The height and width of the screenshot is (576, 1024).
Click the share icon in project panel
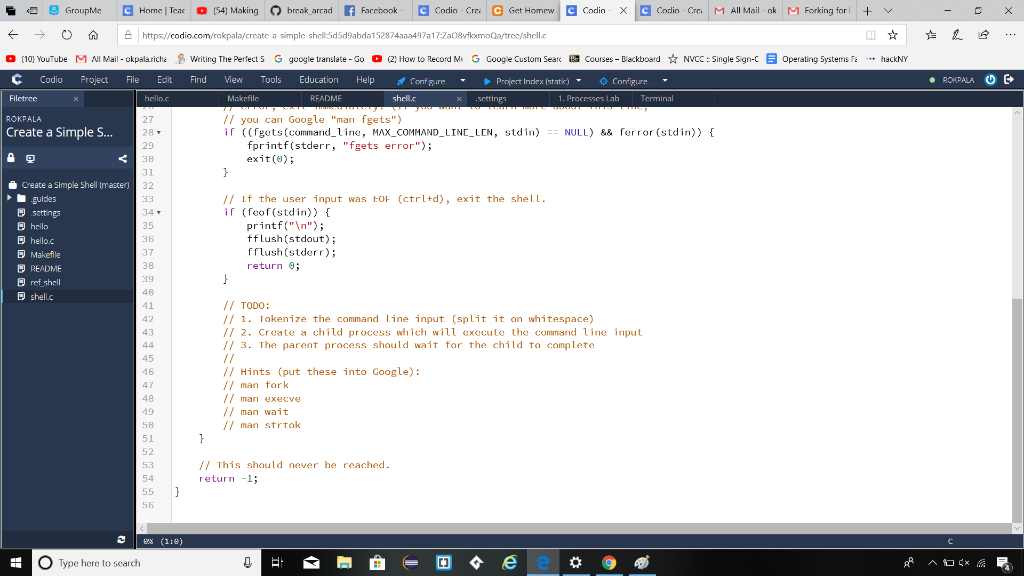tap(122, 159)
